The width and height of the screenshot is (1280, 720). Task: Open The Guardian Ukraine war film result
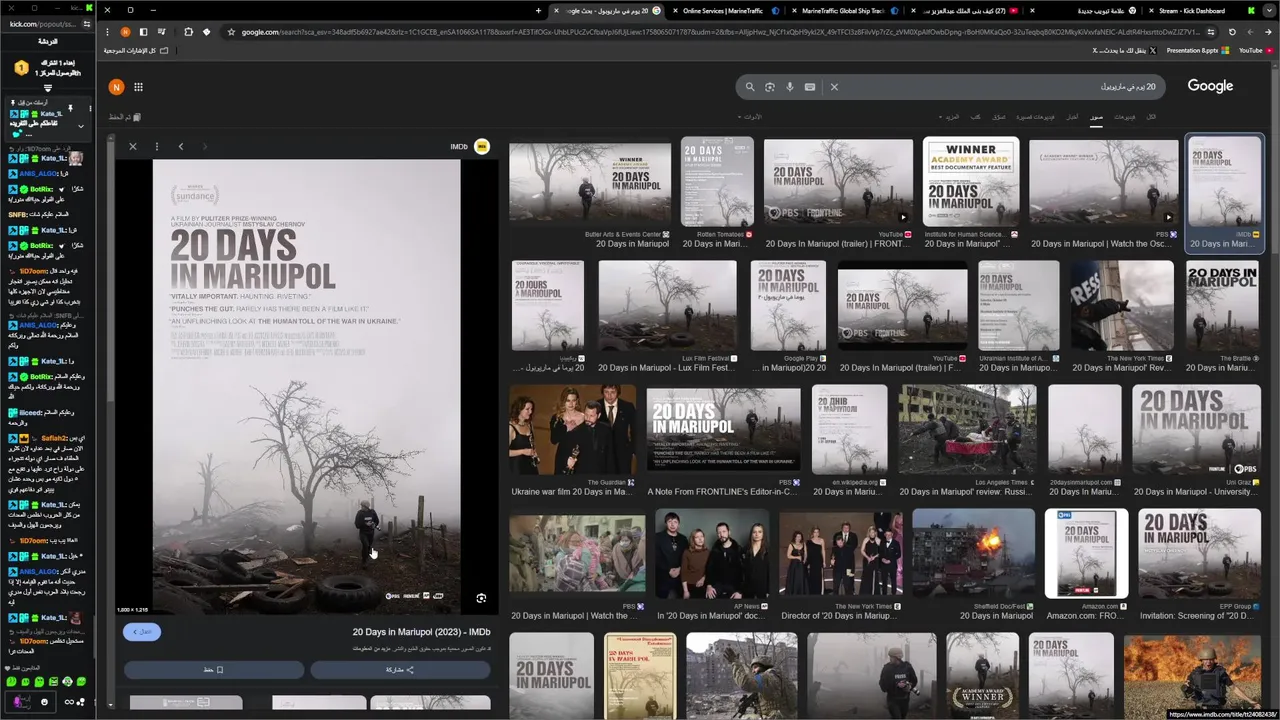(572, 430)
